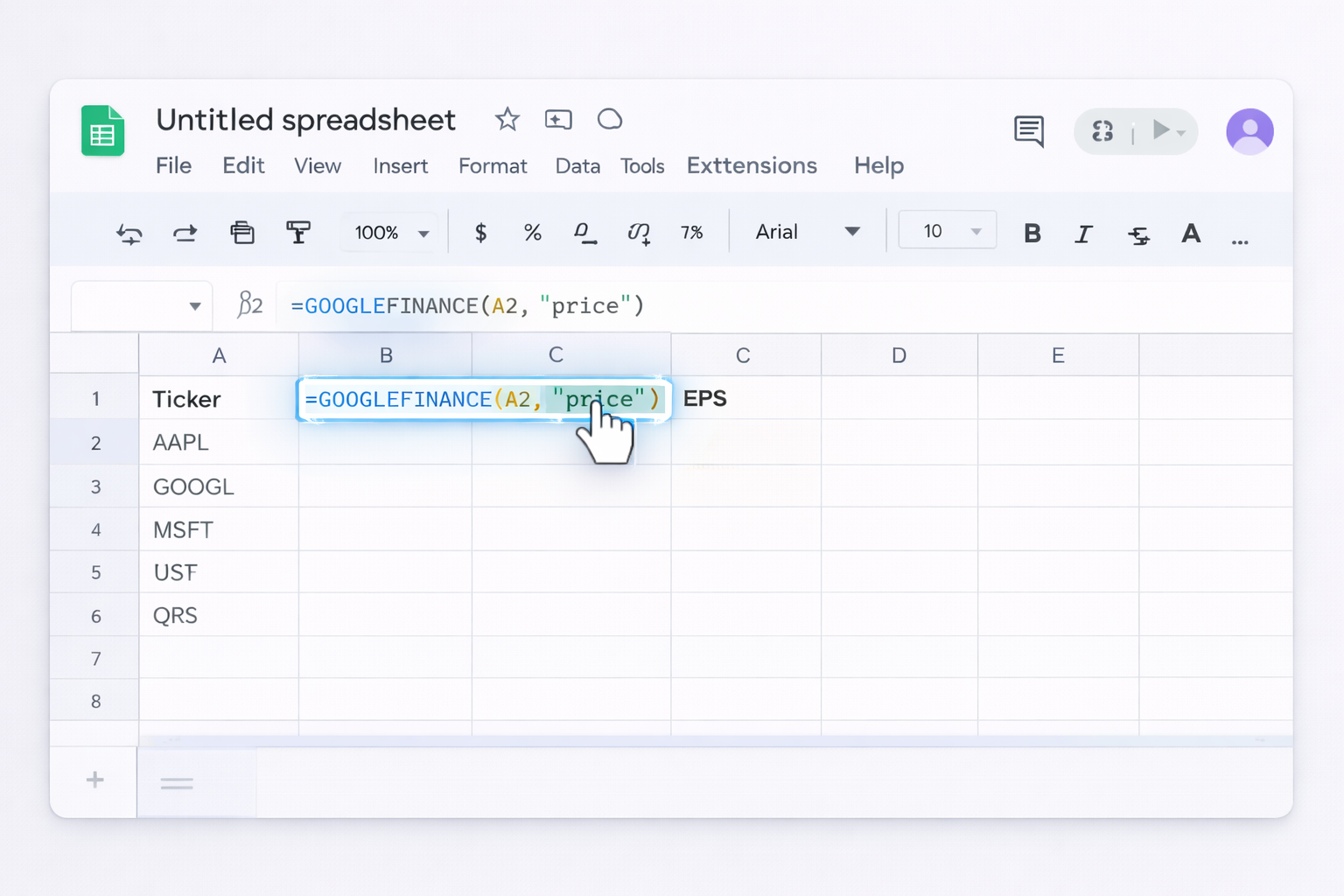Click the move to folder icon

click(x=558, y=119)
